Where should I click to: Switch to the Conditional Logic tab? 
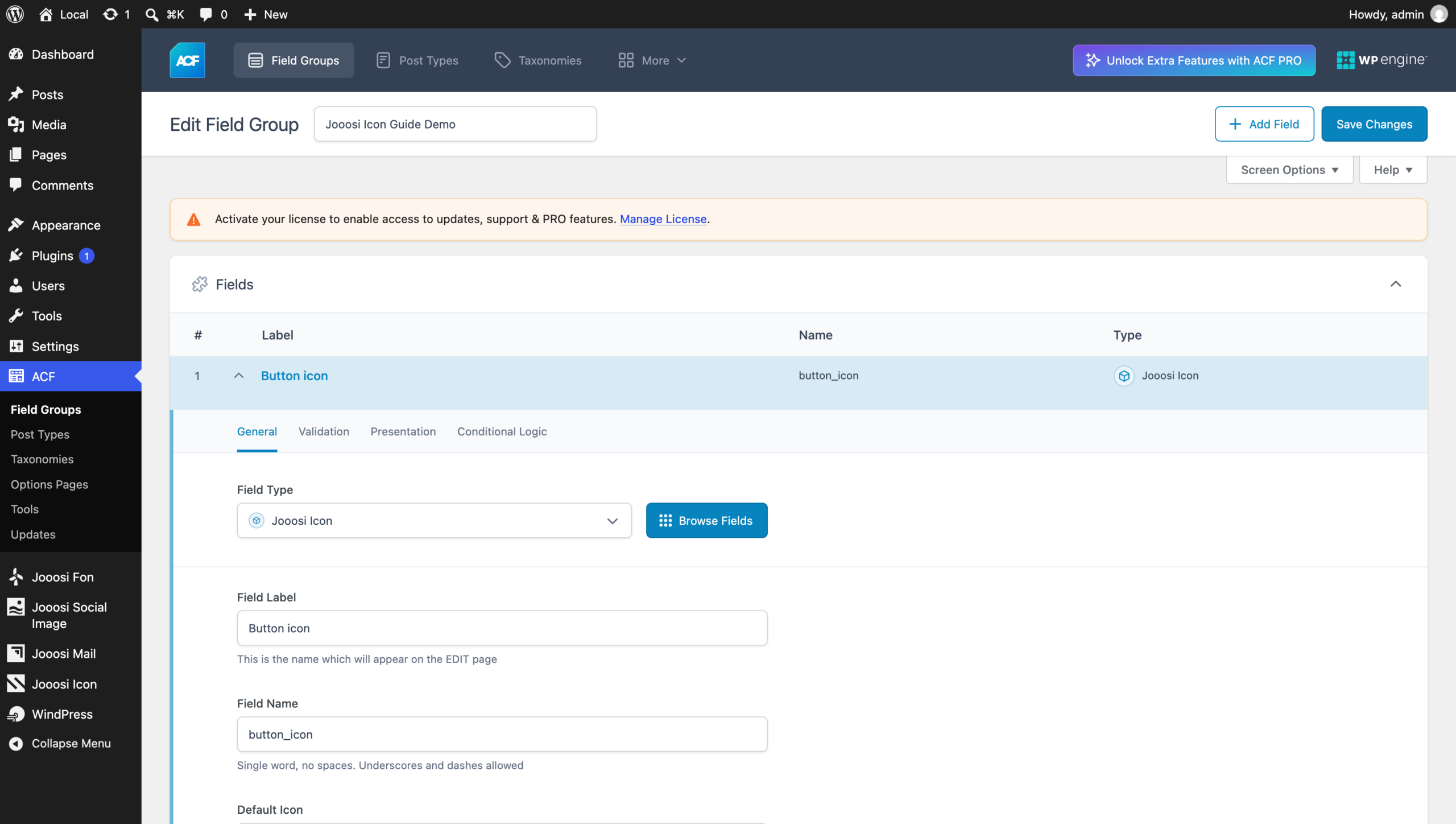pyautogui.click(x=502, y=432)
